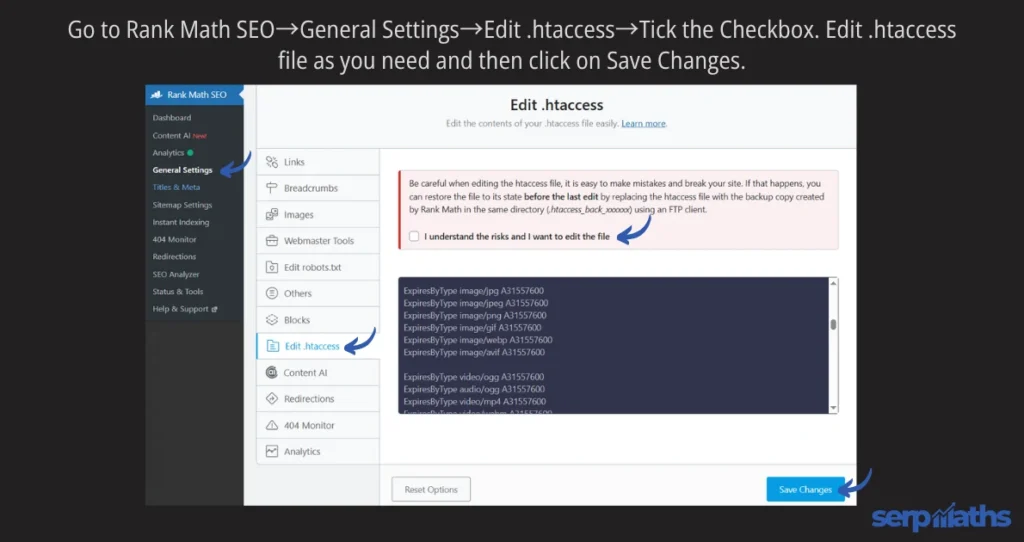Click the 'ExpiresByType image/webp A31557600' line
1024x542 pixels.
click(478, 340)
